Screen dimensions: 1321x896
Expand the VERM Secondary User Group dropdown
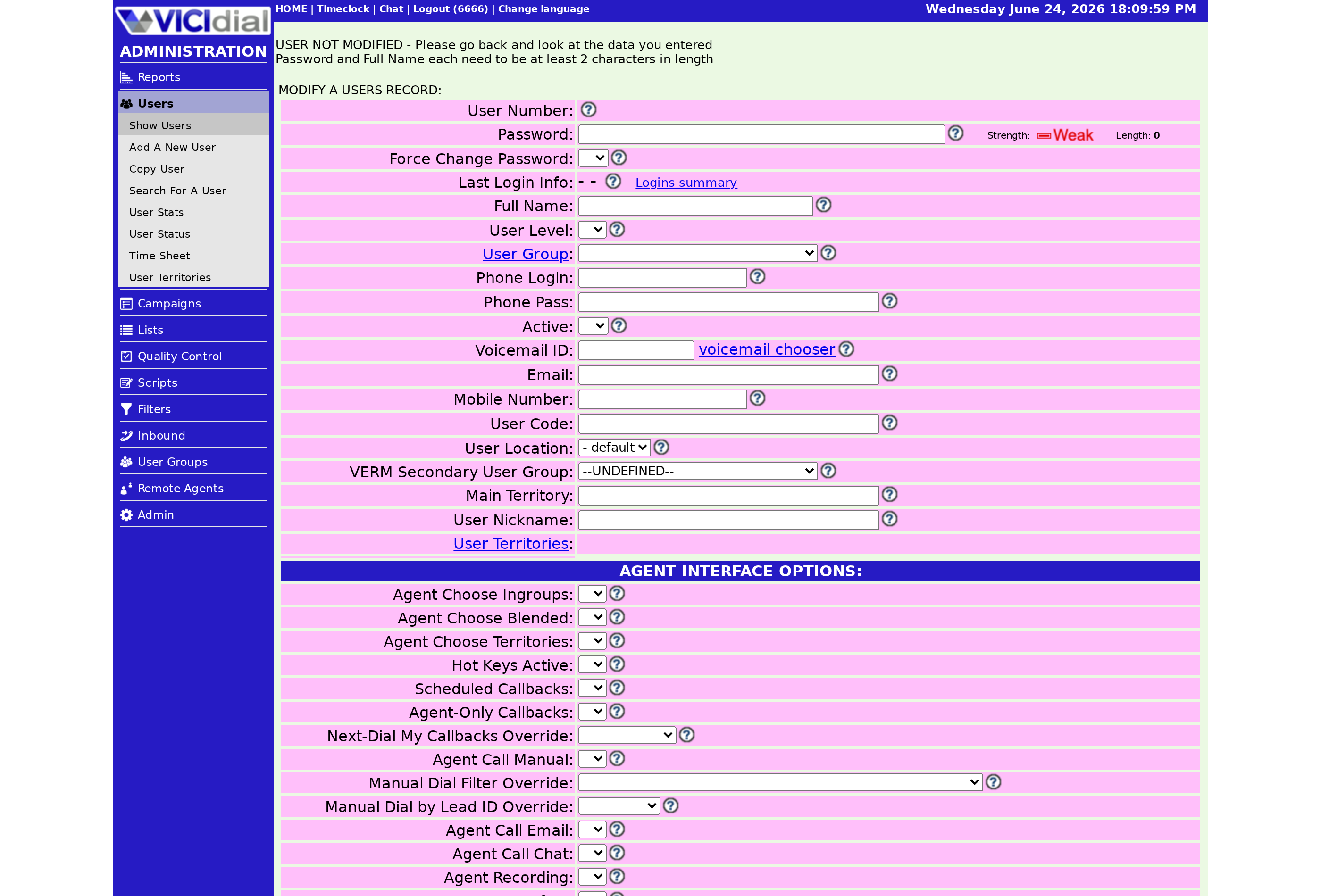click(697, 471)
